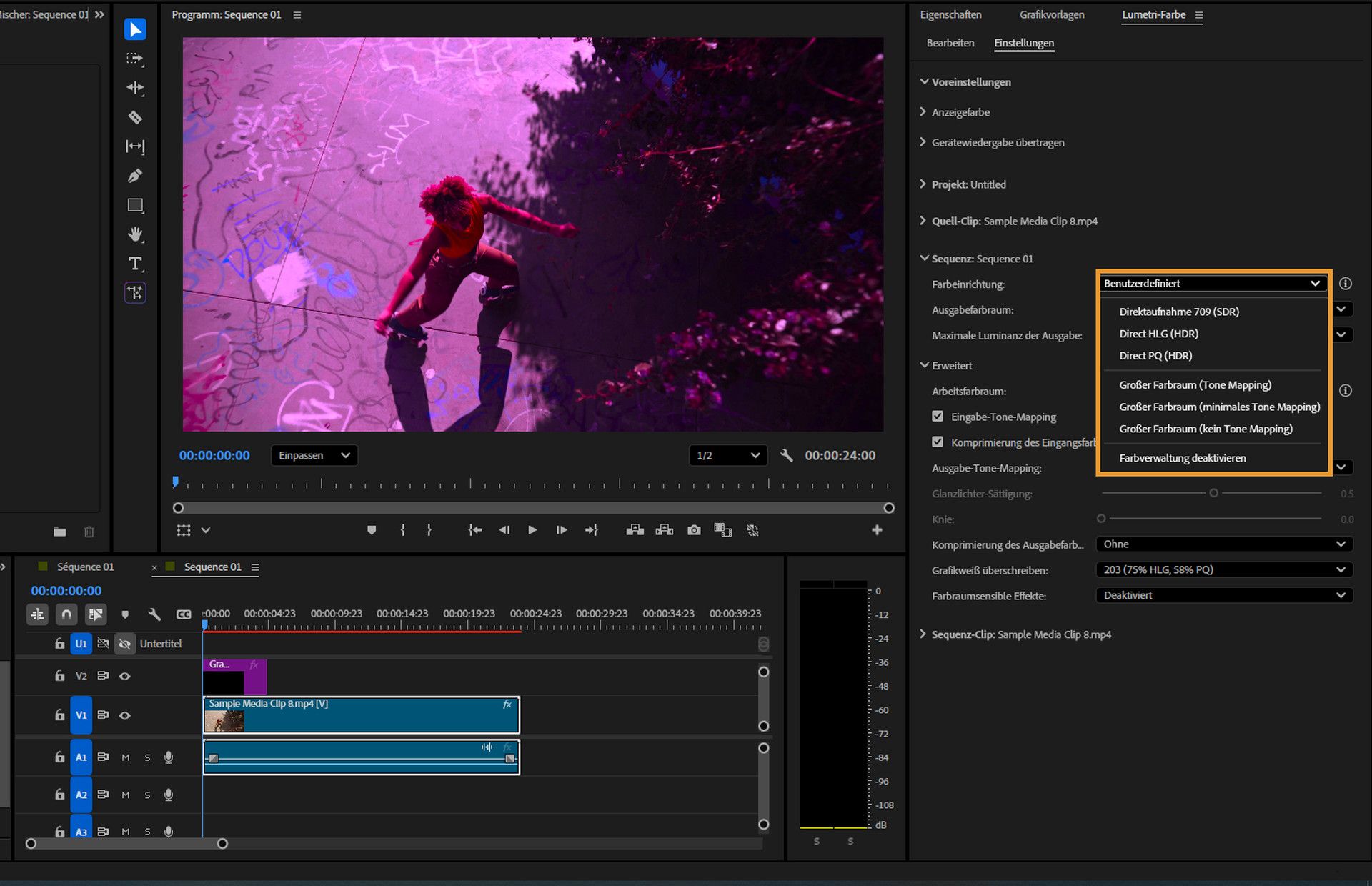Toggle timeline snapping magnet icon

66,614
